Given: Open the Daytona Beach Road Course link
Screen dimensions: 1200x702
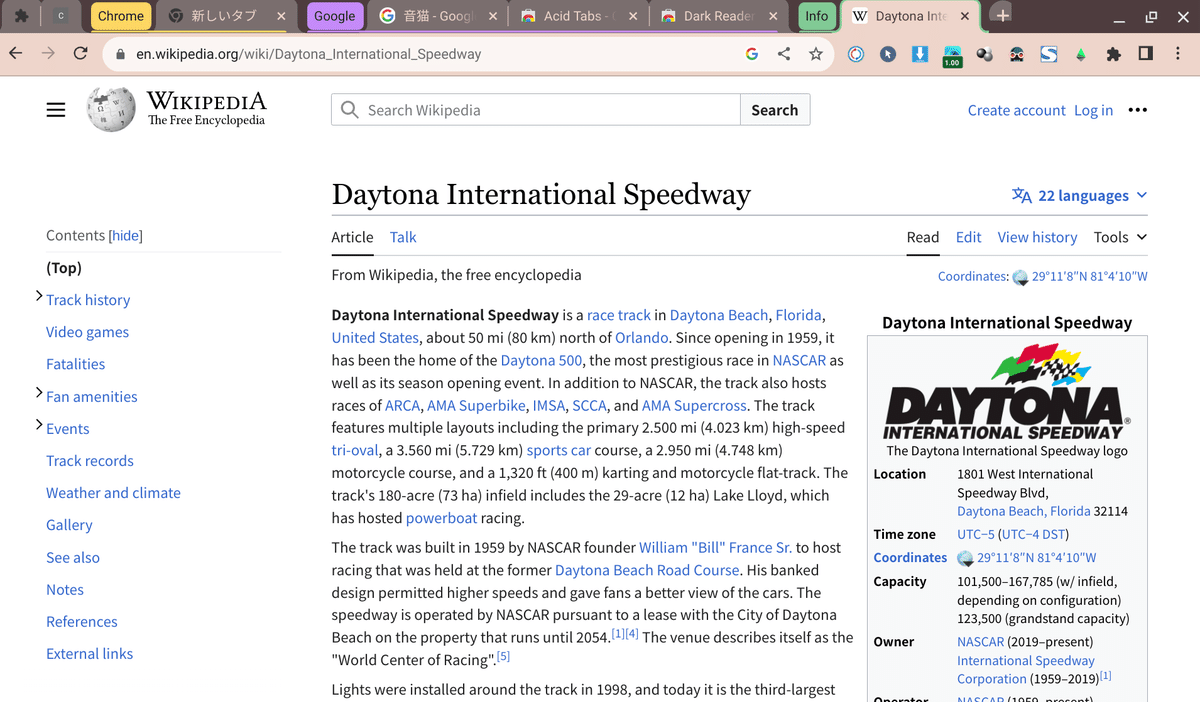Looking at the screenshot, I should (647, 570).
